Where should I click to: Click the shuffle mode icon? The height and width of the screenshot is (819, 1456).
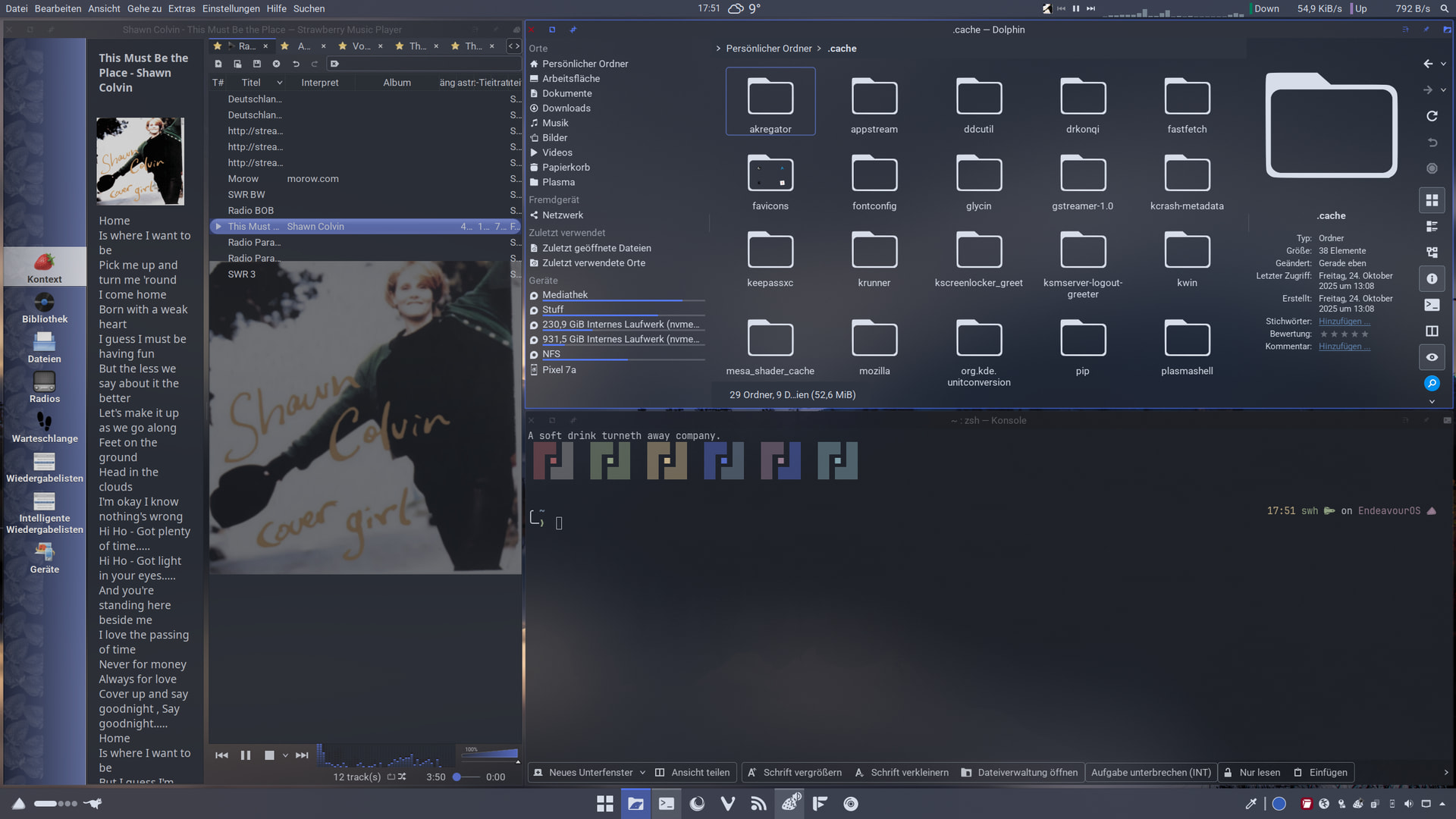tap(402, 777)
